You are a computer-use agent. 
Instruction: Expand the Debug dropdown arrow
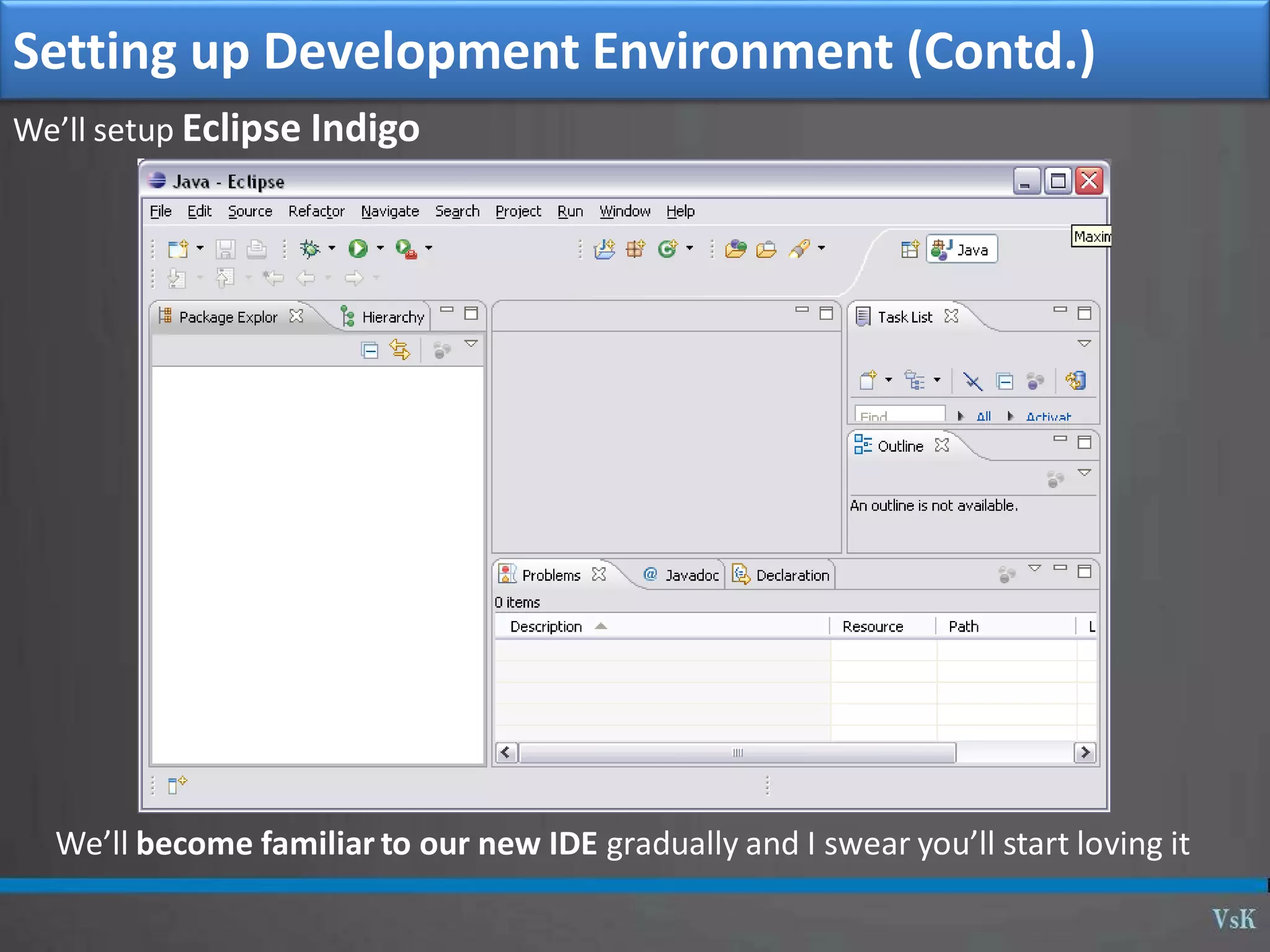332,248
